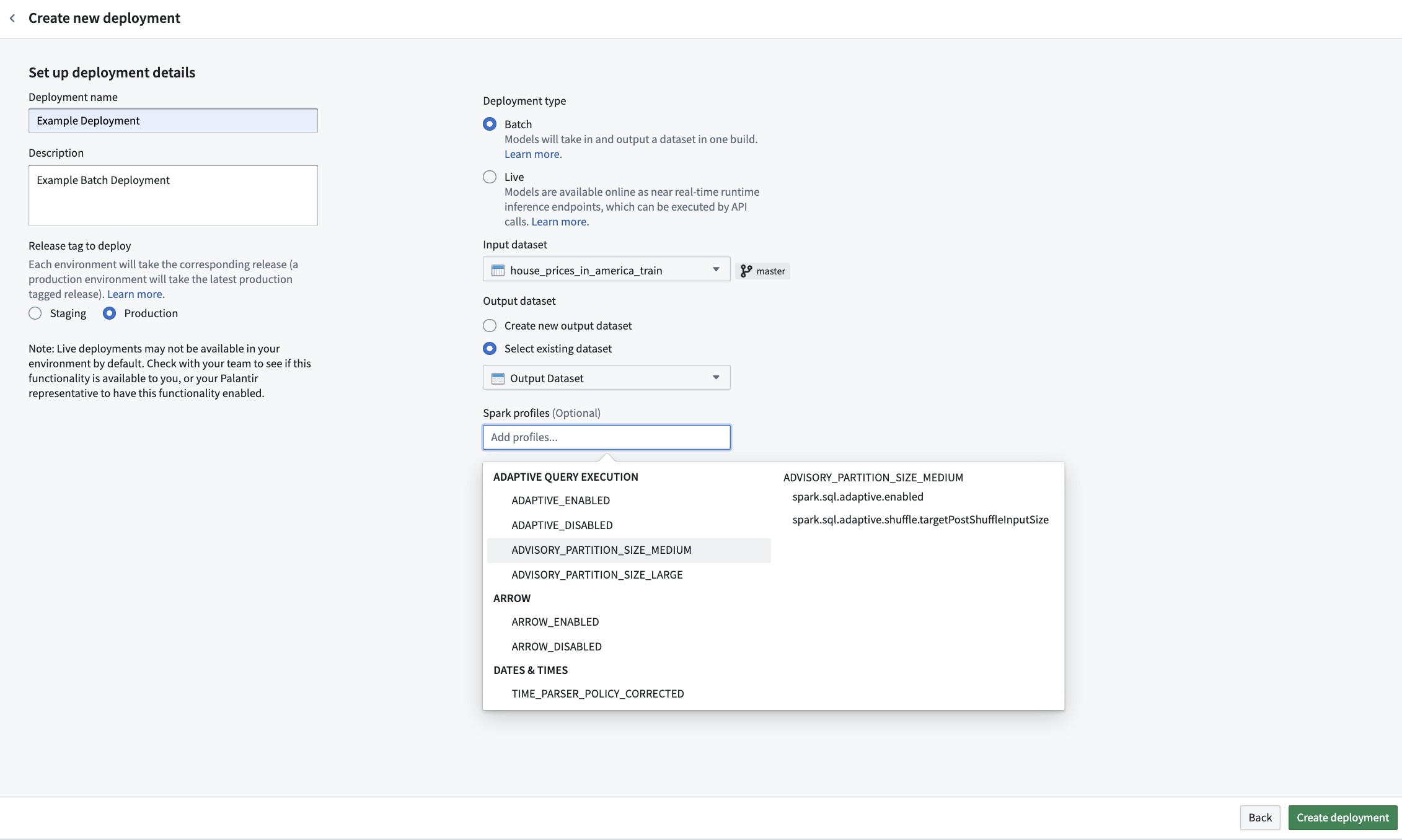
Task: Choose the ARROW_ENABLED profile
Action: 628,622
